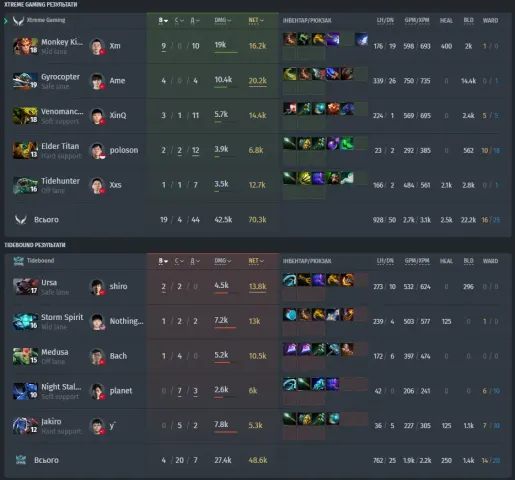
Task: Select the Tidehunter hero portrait
Action: (25, 185)
